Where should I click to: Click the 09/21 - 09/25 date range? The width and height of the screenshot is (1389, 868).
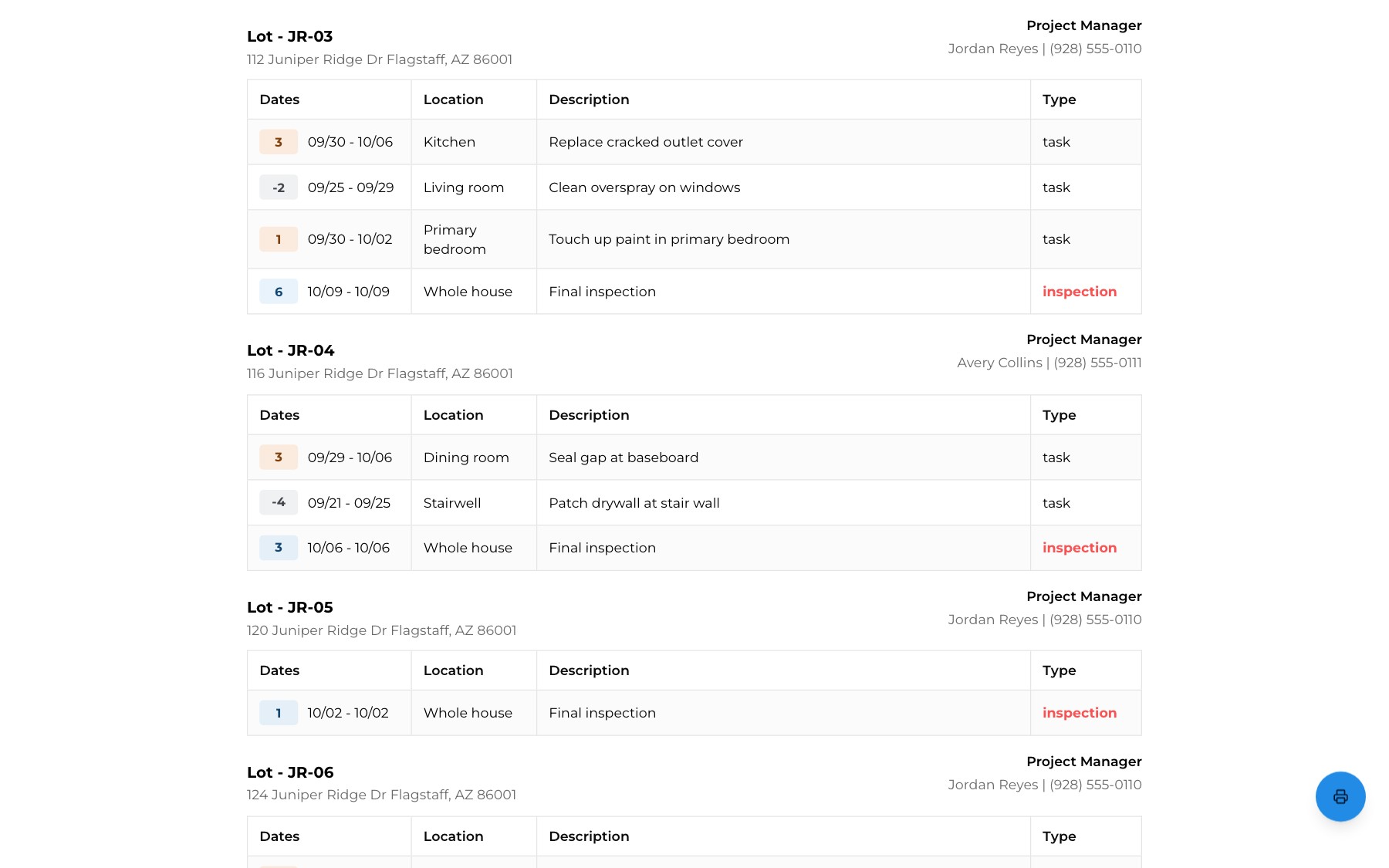click(x=349, y=503)
